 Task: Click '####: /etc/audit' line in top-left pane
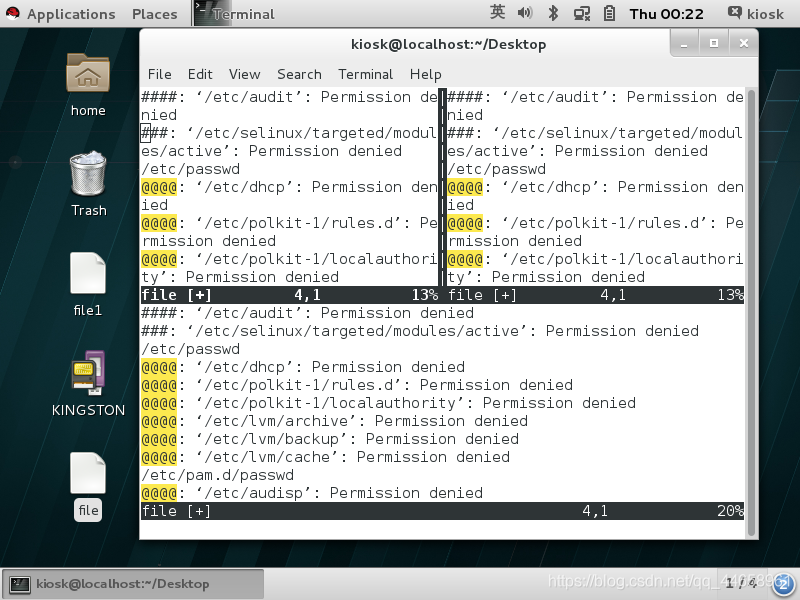coord(290,106)
